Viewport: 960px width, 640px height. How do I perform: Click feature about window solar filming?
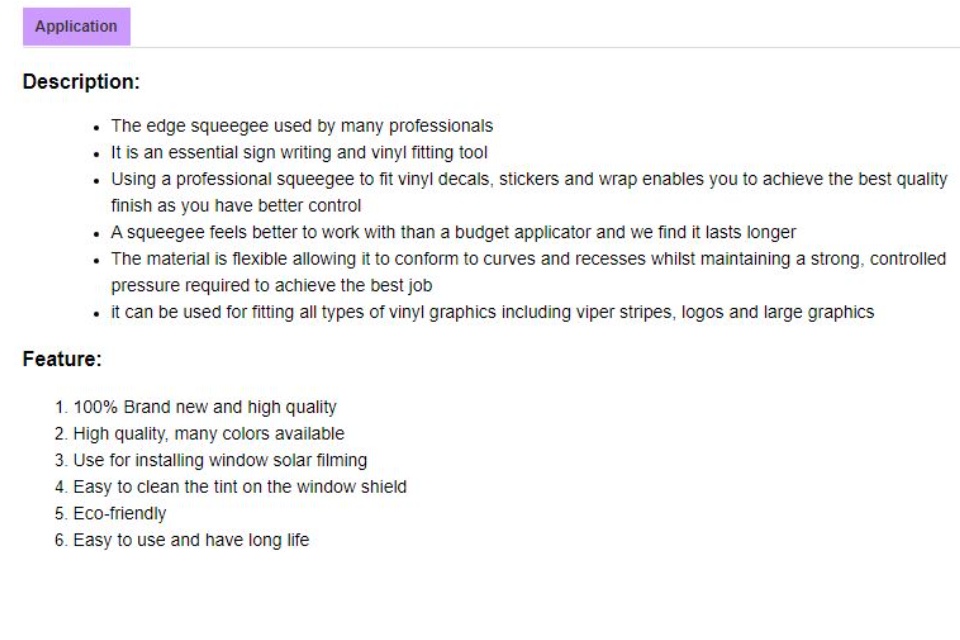pos(220,461)
